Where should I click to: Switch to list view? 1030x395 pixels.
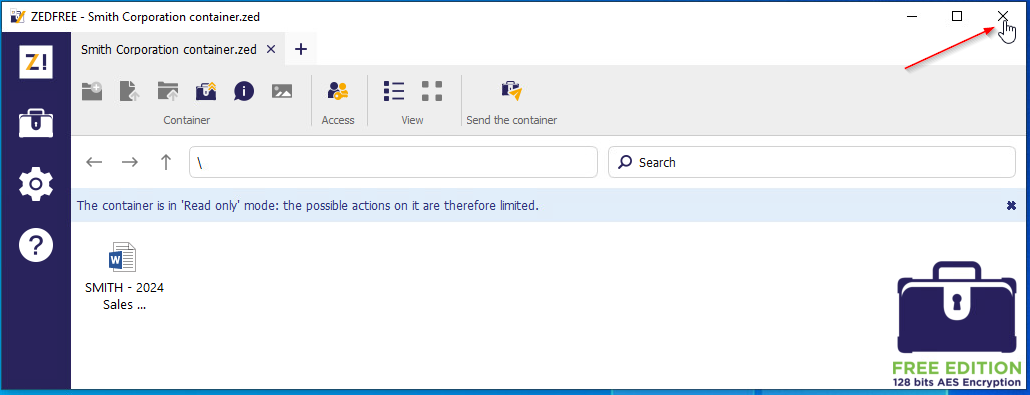[393, 91]
